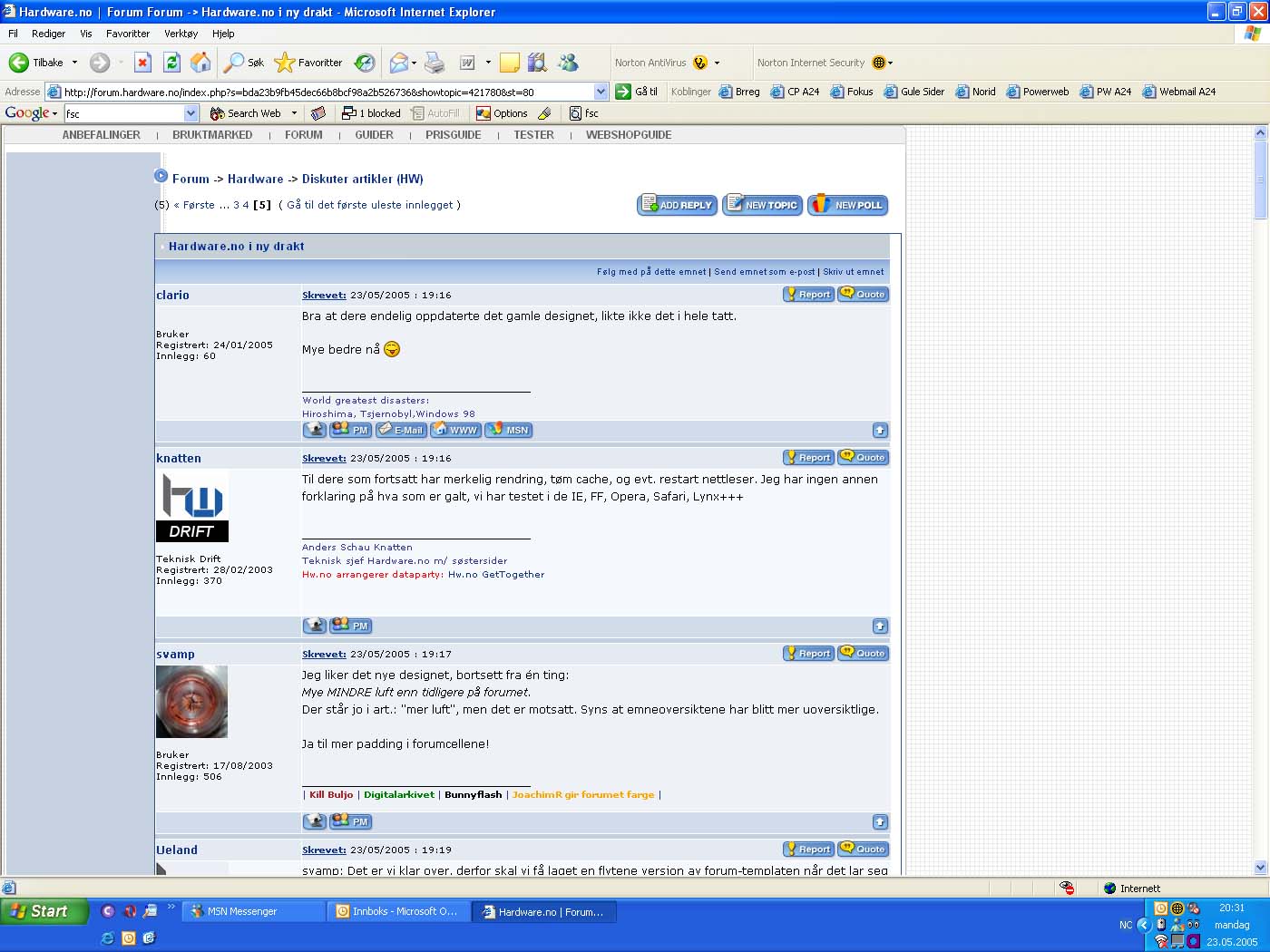Image resolution: width=1270 pixels, height=952 pixels.
Task: Click into Google toolbar search field
Action: [x=123, y=113]
